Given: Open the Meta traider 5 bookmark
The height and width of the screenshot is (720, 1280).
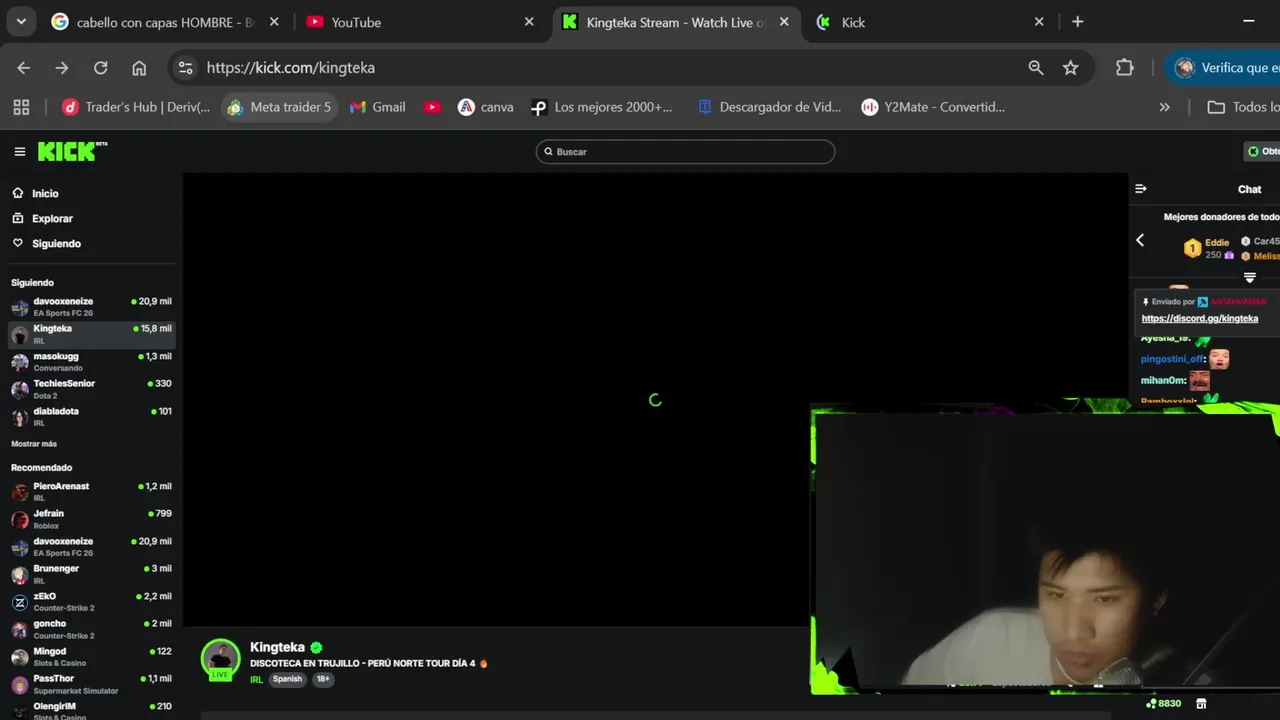Looking at the screenshot, I should pos(279,107).
